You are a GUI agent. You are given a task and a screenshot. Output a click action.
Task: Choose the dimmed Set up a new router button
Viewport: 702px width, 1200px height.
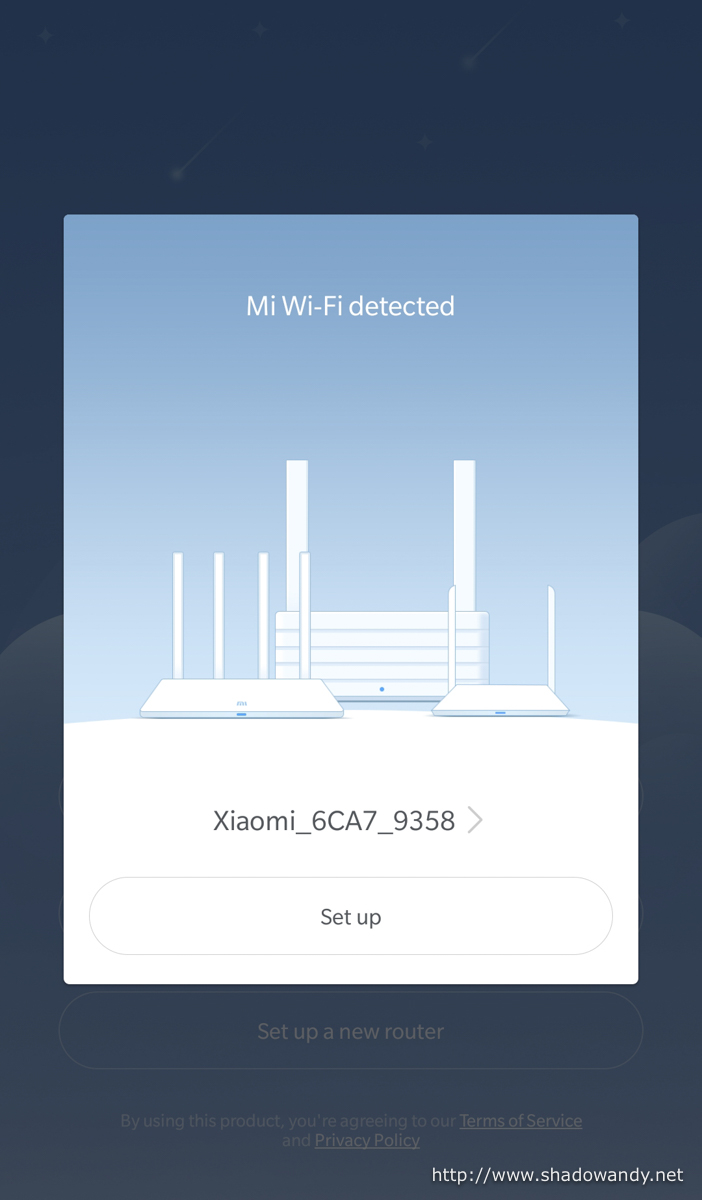point(350,1031)
